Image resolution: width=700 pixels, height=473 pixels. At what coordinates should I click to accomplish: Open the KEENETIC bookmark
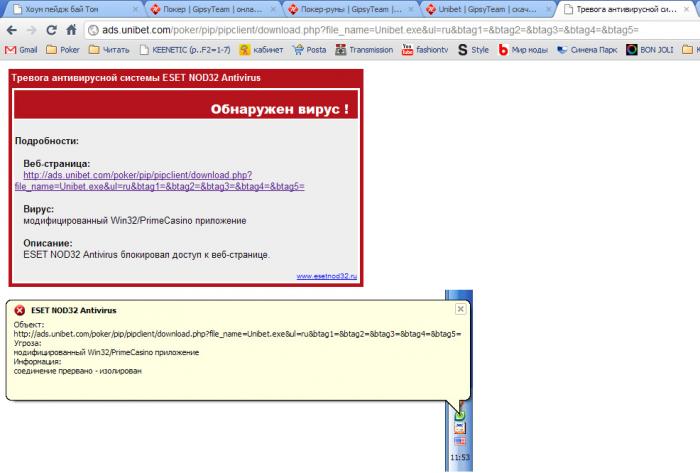click(184, 50)
